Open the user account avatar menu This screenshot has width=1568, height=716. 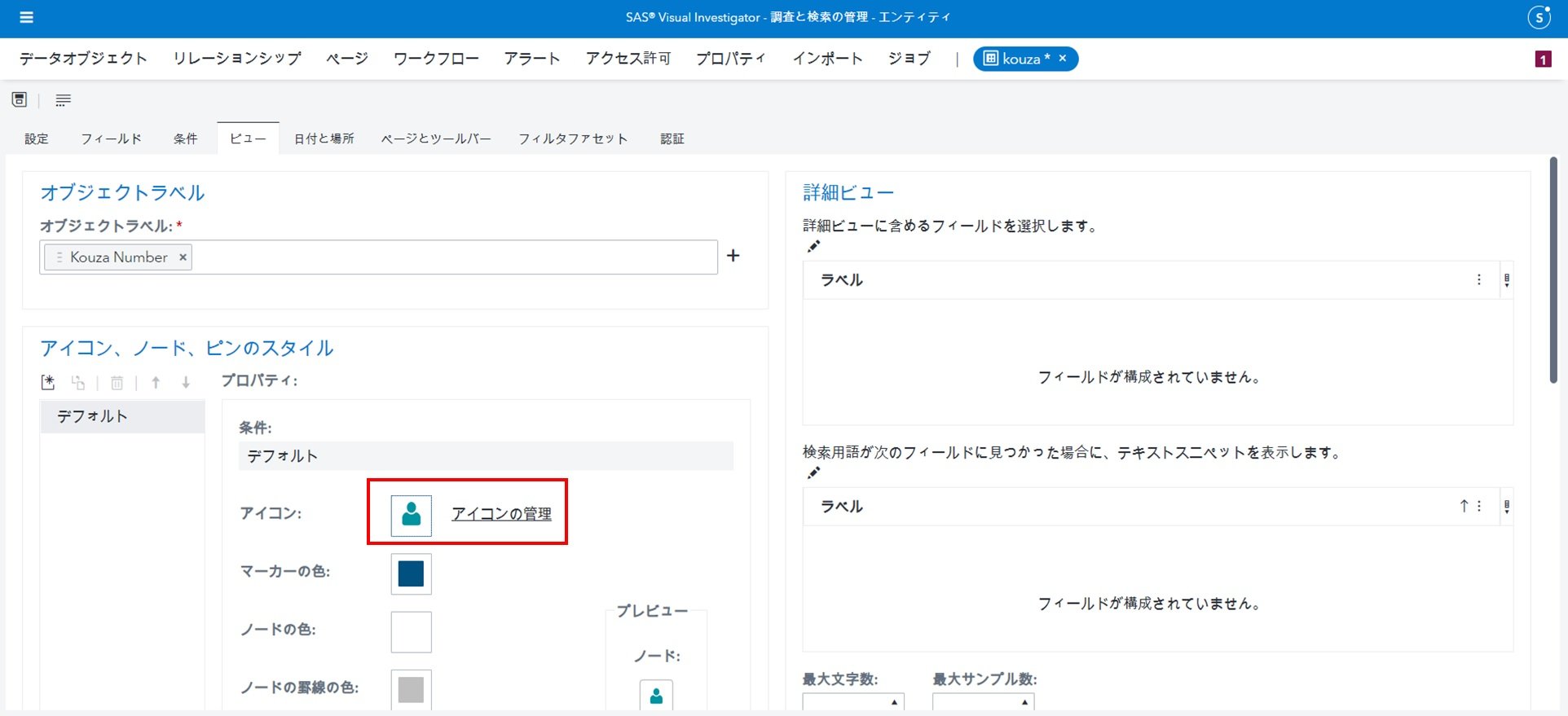tap(1539, 17)
